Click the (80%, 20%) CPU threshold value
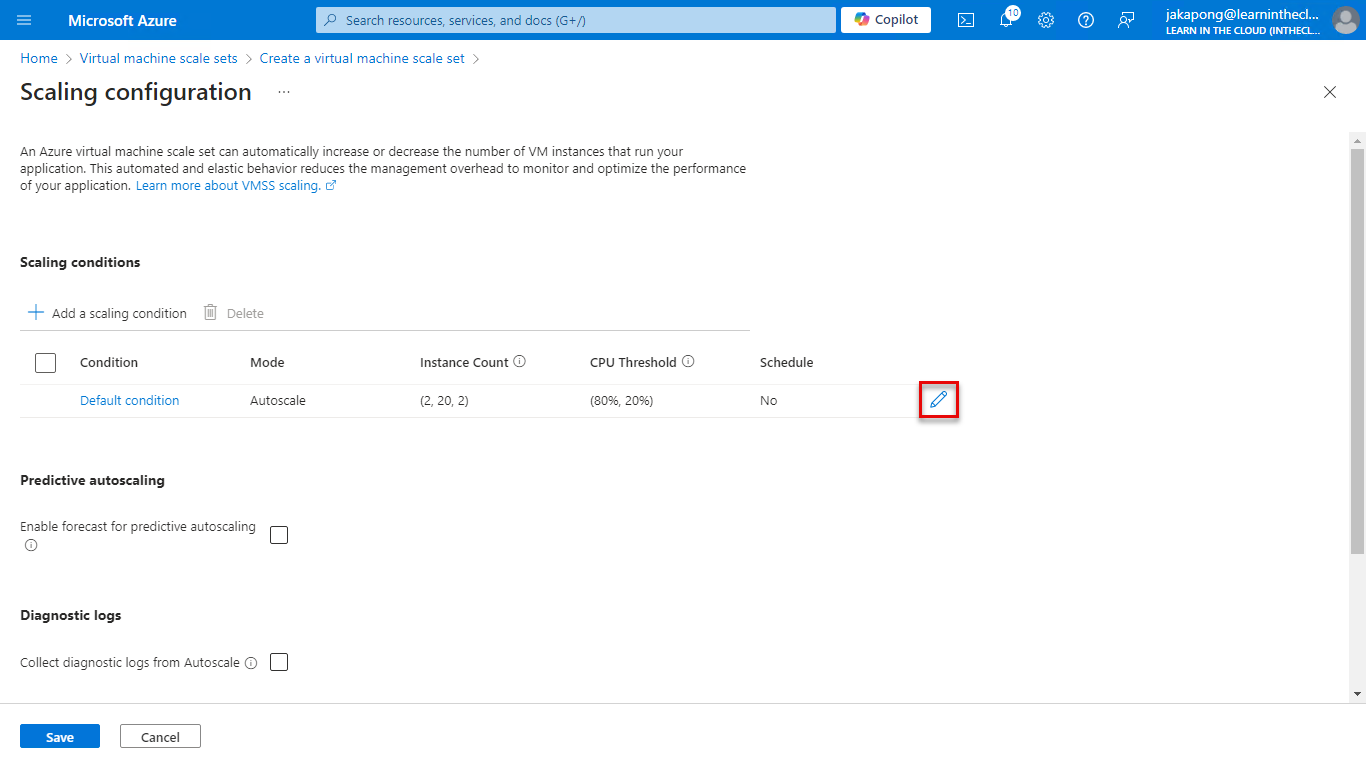Image resolution: width=1366 pixels, height=768 pixels. (622, 400)
